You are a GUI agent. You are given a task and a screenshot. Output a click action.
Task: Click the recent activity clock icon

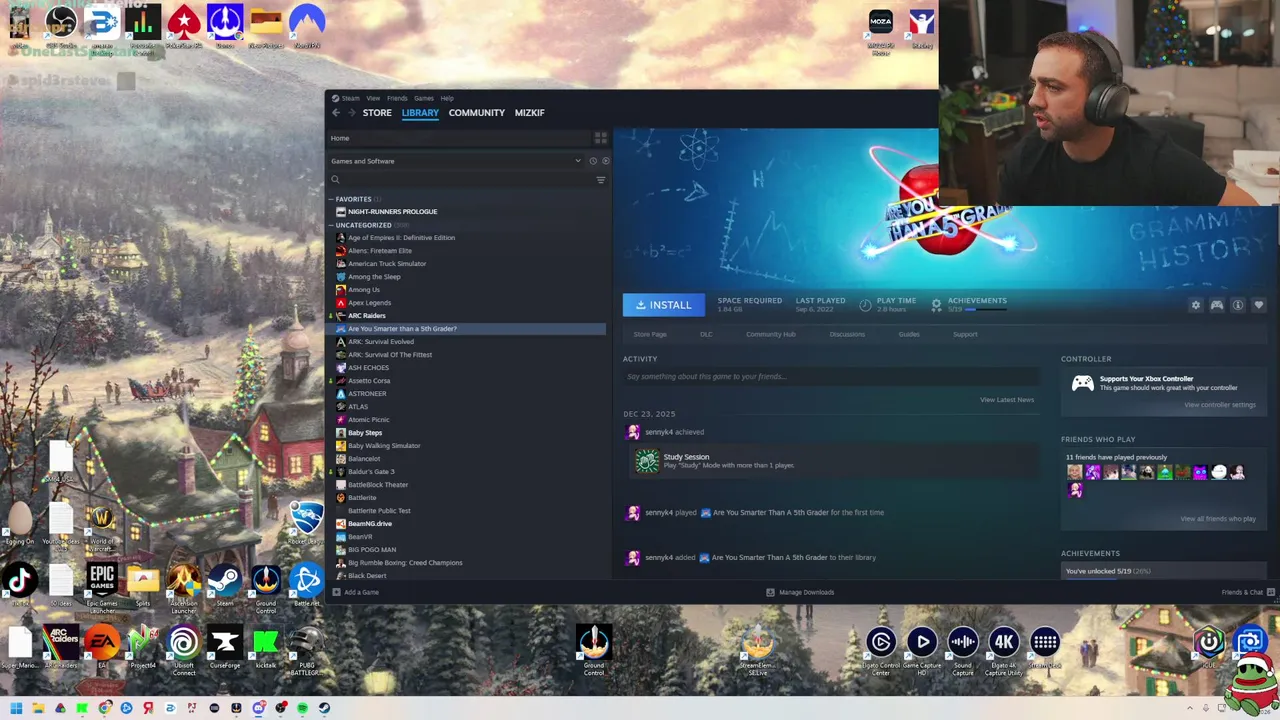coord(593,161)
